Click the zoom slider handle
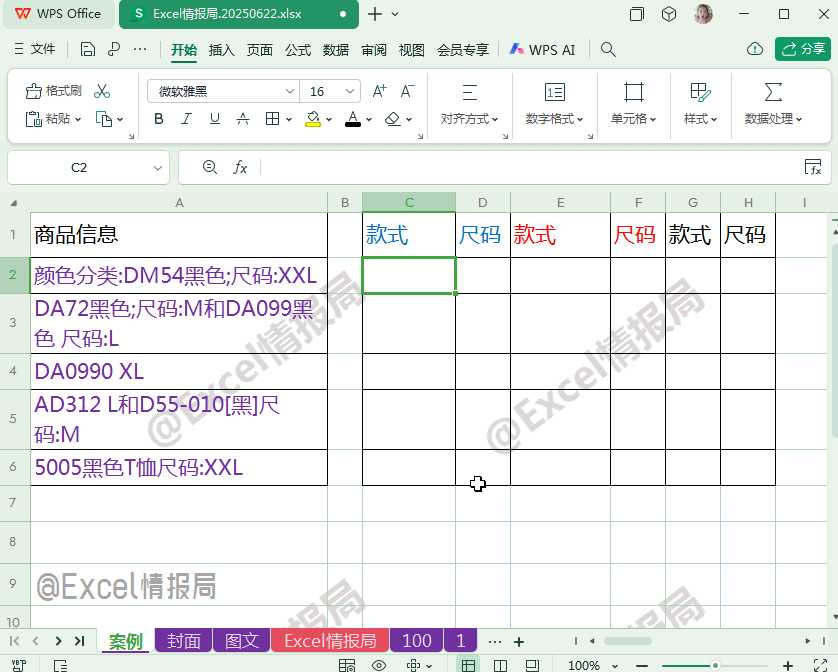The width and height of the screenshot is (838, 672). coord(715,666)
